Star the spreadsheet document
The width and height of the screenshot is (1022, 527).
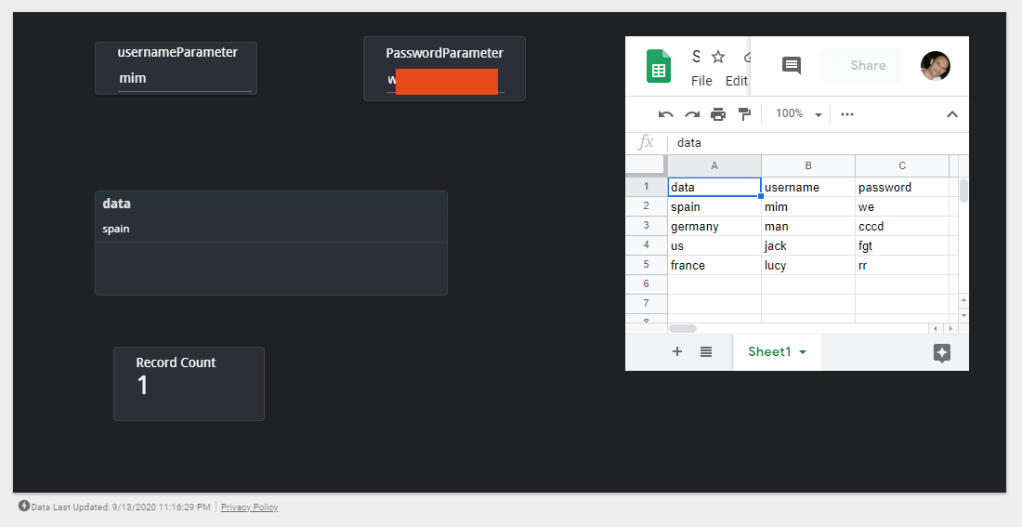pyautogui.click(x=718, y=56)
